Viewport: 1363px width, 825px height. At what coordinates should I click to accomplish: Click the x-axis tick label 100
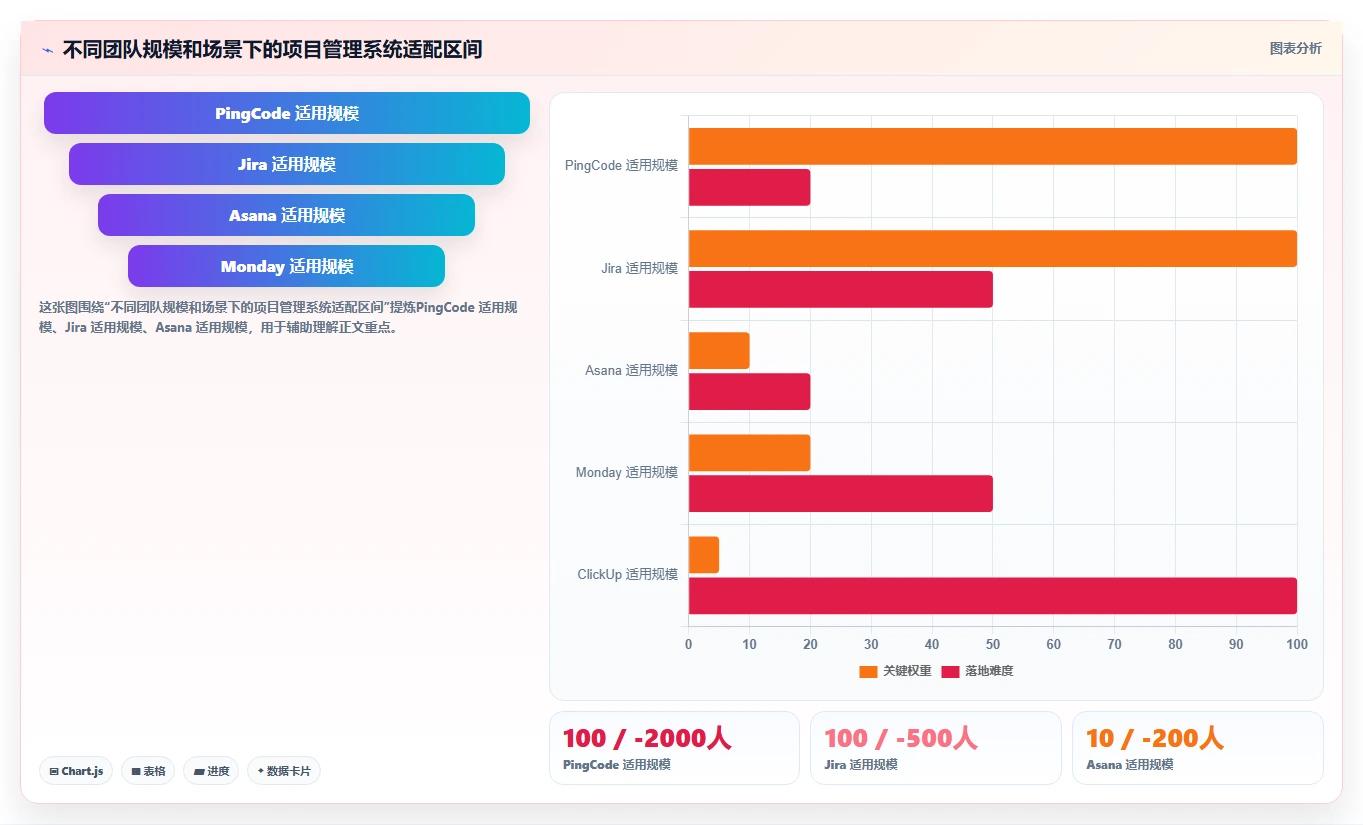[x=1297, y=644]
